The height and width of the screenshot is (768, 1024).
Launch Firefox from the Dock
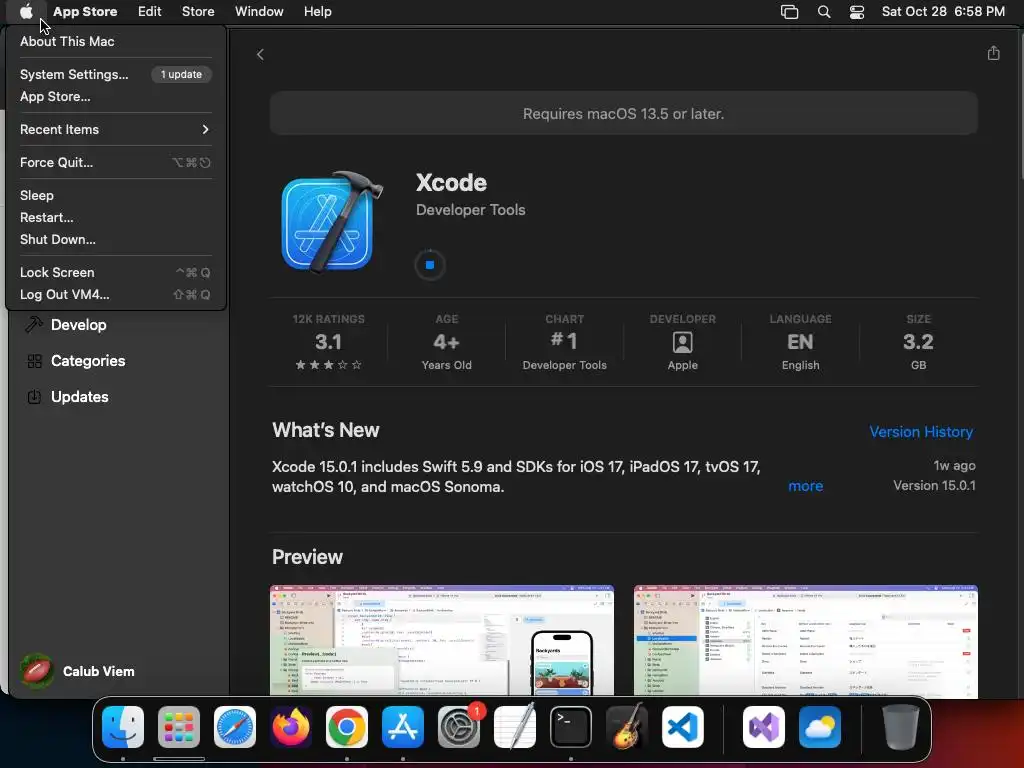click(x=291, y=727)
